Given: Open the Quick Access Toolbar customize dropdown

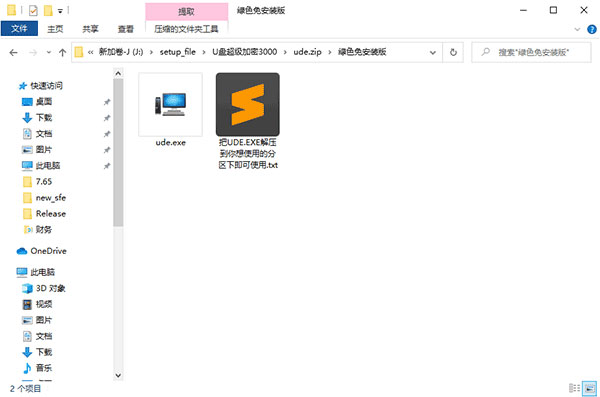Looking at the screenshot, I should click(60, 11).
